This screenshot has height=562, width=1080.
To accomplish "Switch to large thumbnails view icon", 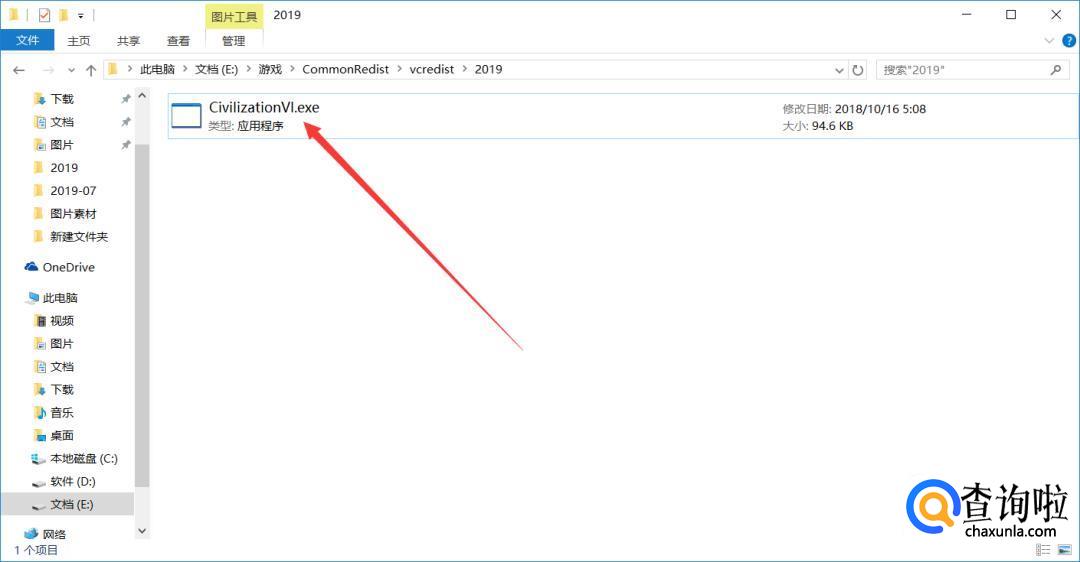I will [x=1065, y=550].
